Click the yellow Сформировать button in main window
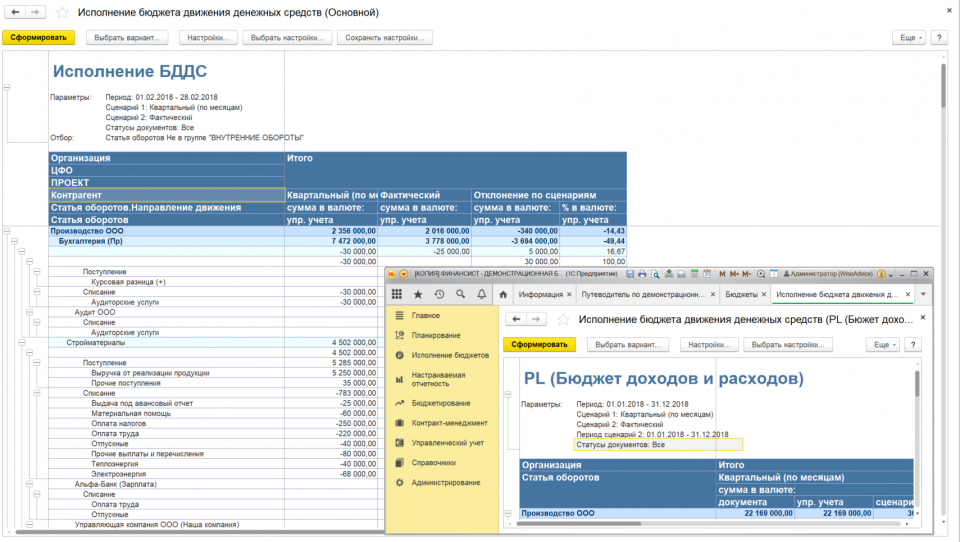The image size is (960, 542). click(x=38, y=38)
